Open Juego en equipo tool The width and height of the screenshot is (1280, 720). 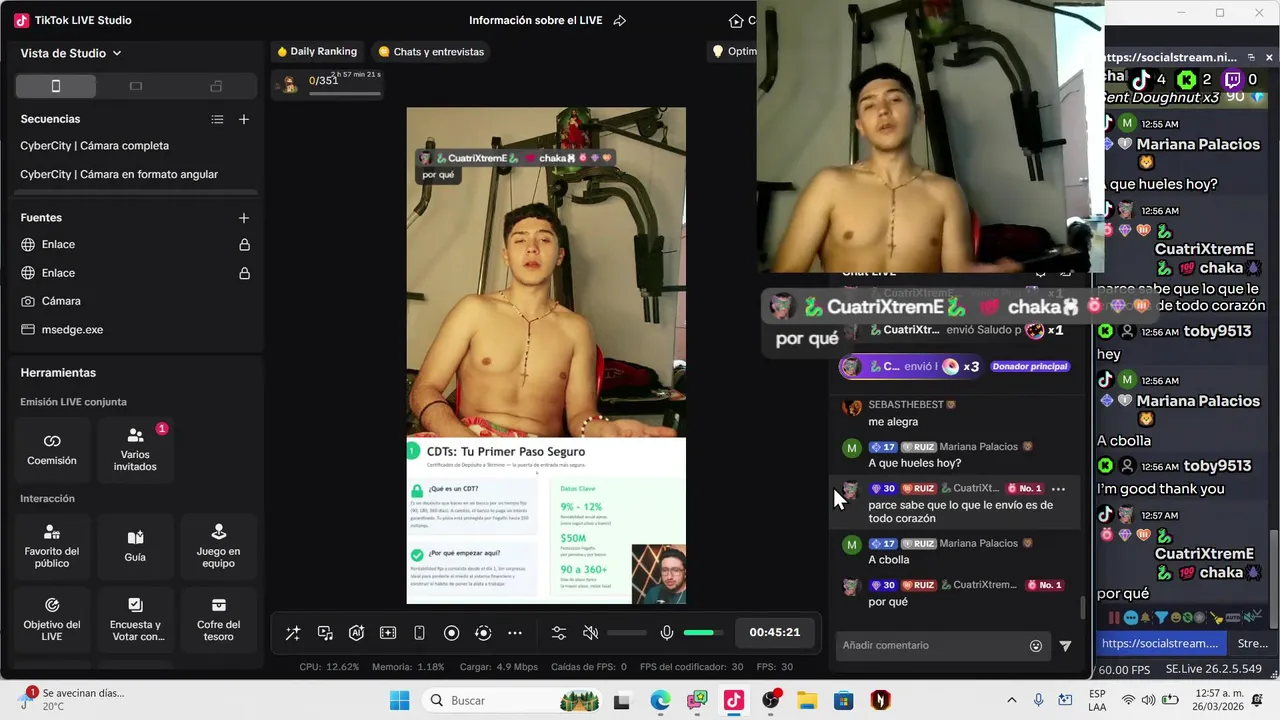coord(218,547)
